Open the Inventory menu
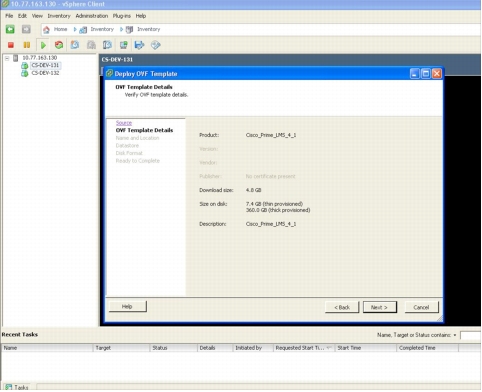This screenshot has height=392, width=482. coord(59,16)
